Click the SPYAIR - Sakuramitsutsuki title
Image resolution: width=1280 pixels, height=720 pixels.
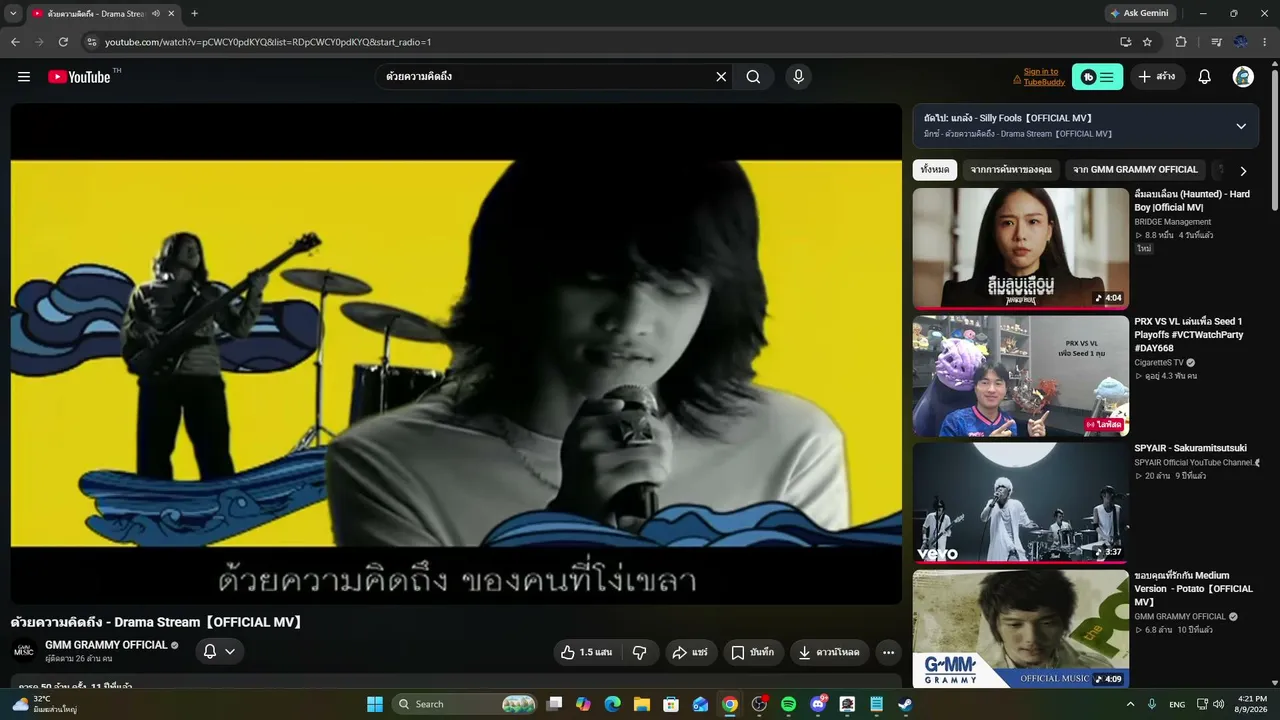1190,448
